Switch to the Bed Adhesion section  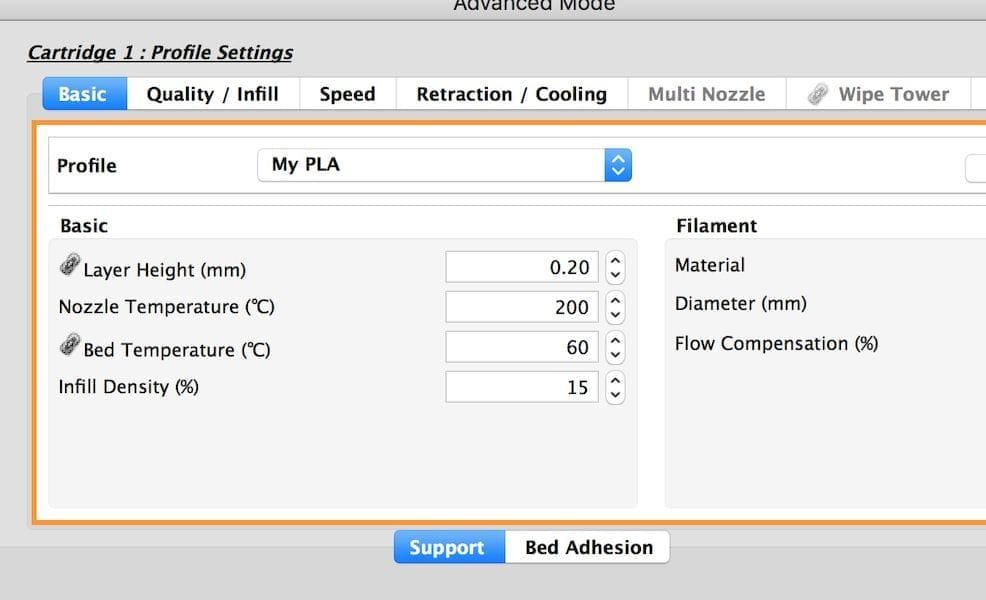(588, 547)
